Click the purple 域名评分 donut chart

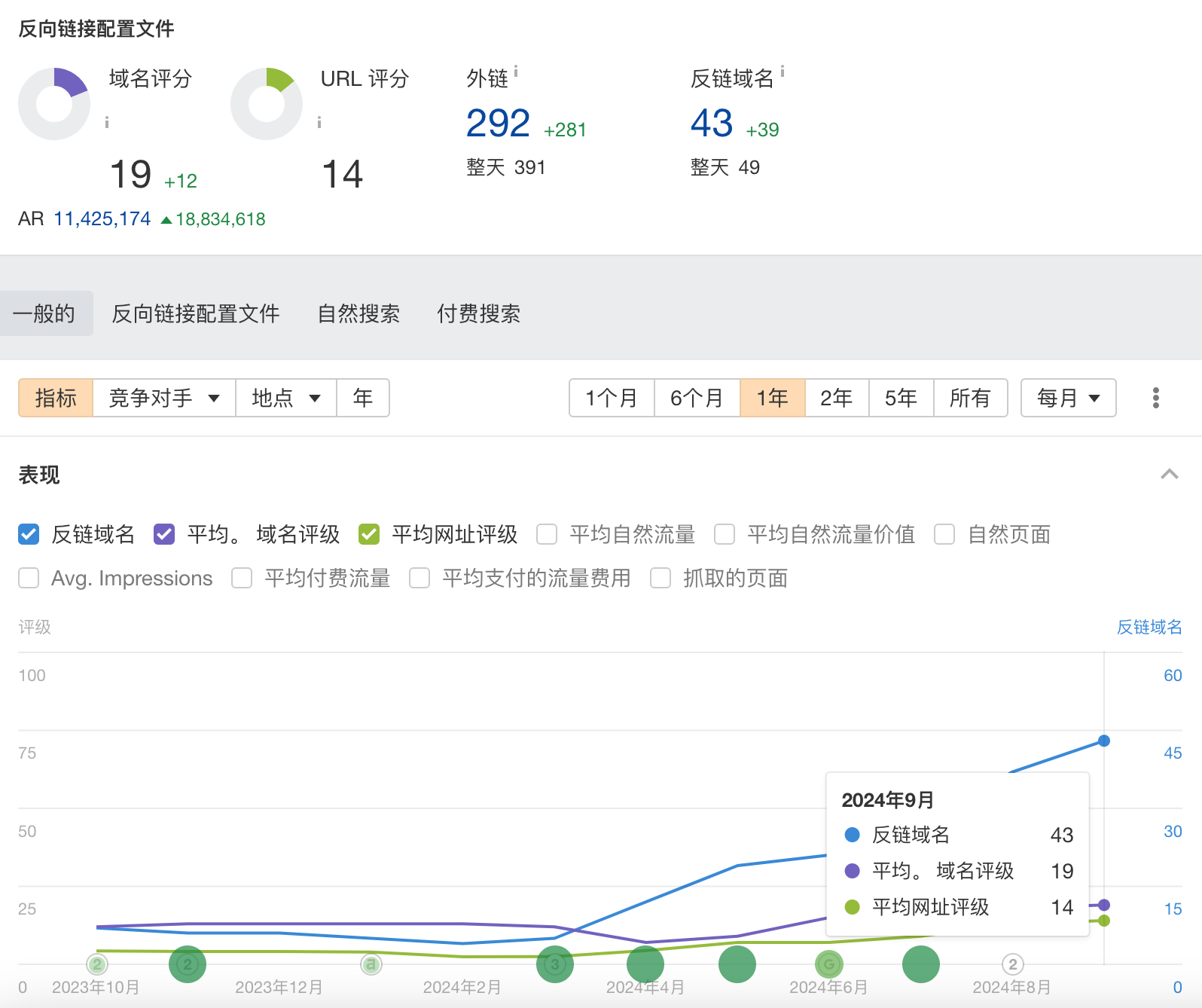(54, 104)
